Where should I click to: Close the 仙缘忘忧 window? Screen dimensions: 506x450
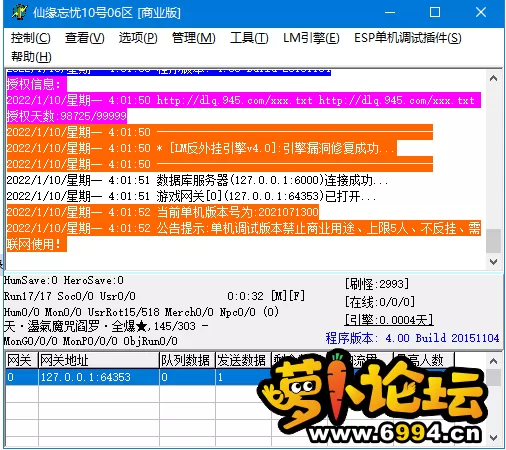481,13
